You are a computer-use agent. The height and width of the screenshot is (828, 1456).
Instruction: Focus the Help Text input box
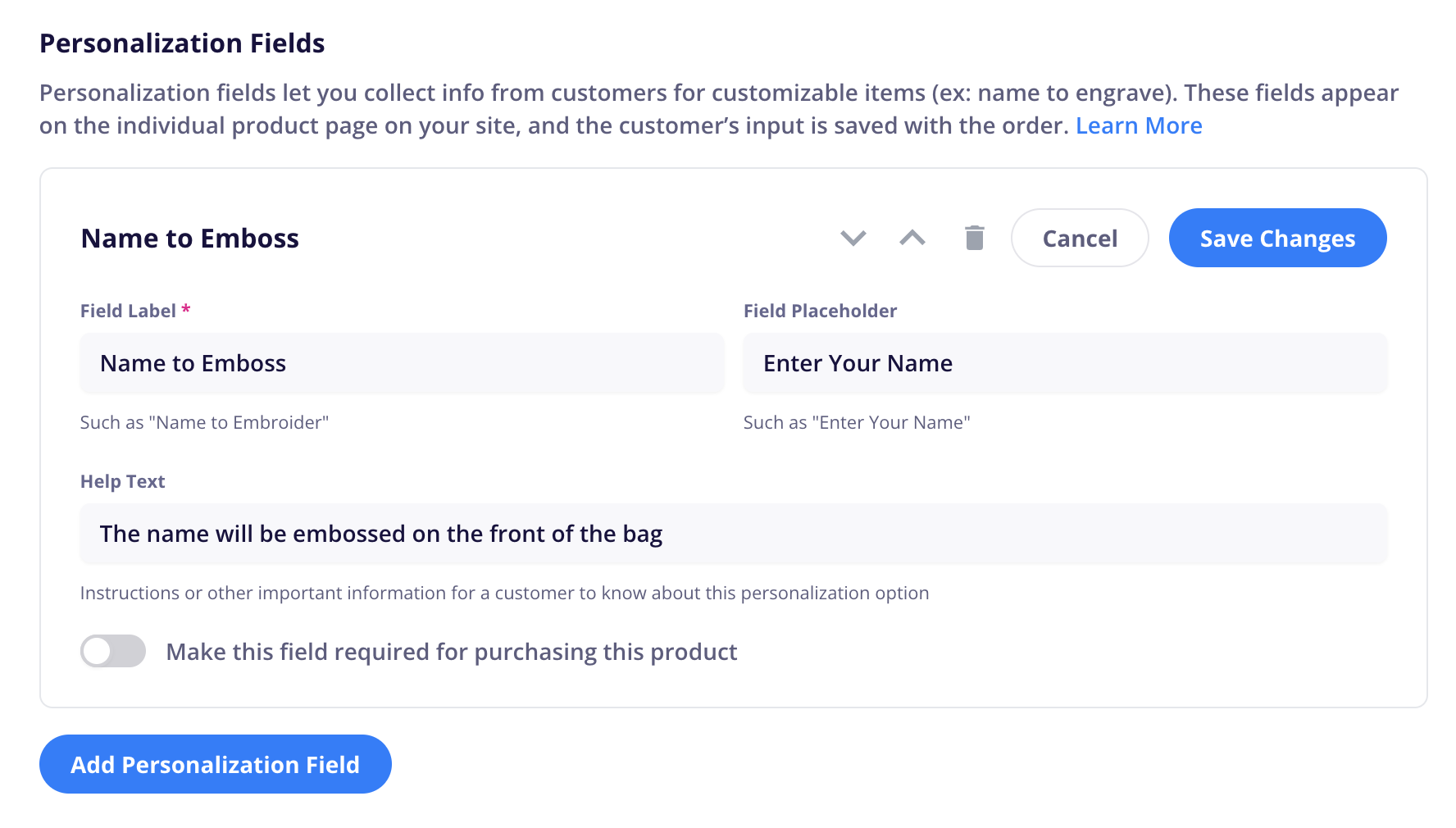tap(734, 534)
